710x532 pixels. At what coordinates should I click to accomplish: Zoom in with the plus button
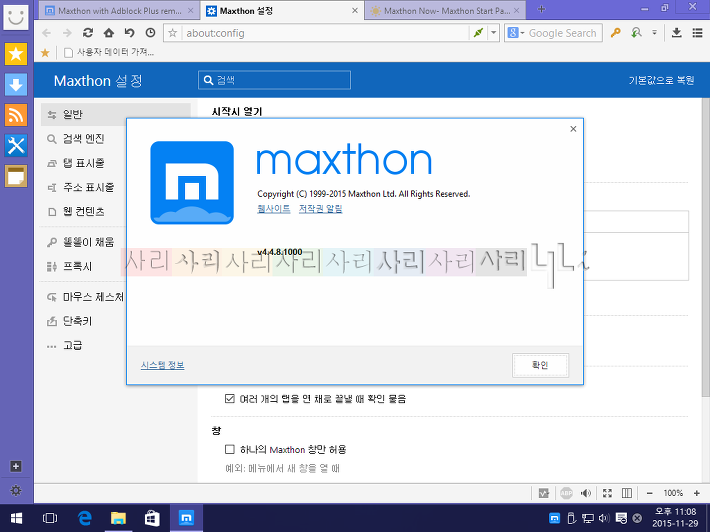696,493
